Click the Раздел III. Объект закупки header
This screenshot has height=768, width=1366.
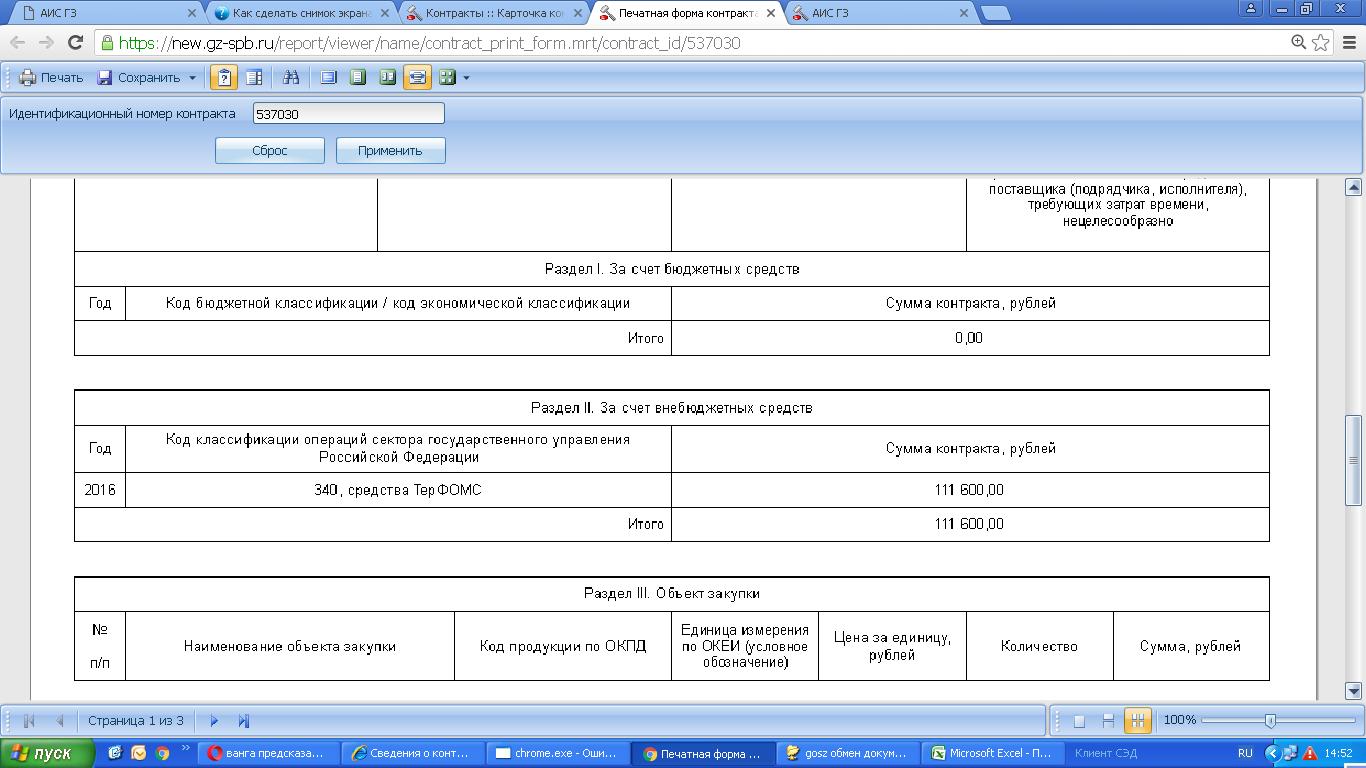pyautogui.click(x=672, y=593)
